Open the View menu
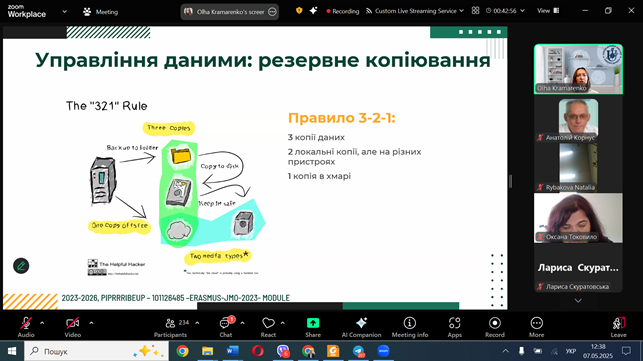 (548, 11)
